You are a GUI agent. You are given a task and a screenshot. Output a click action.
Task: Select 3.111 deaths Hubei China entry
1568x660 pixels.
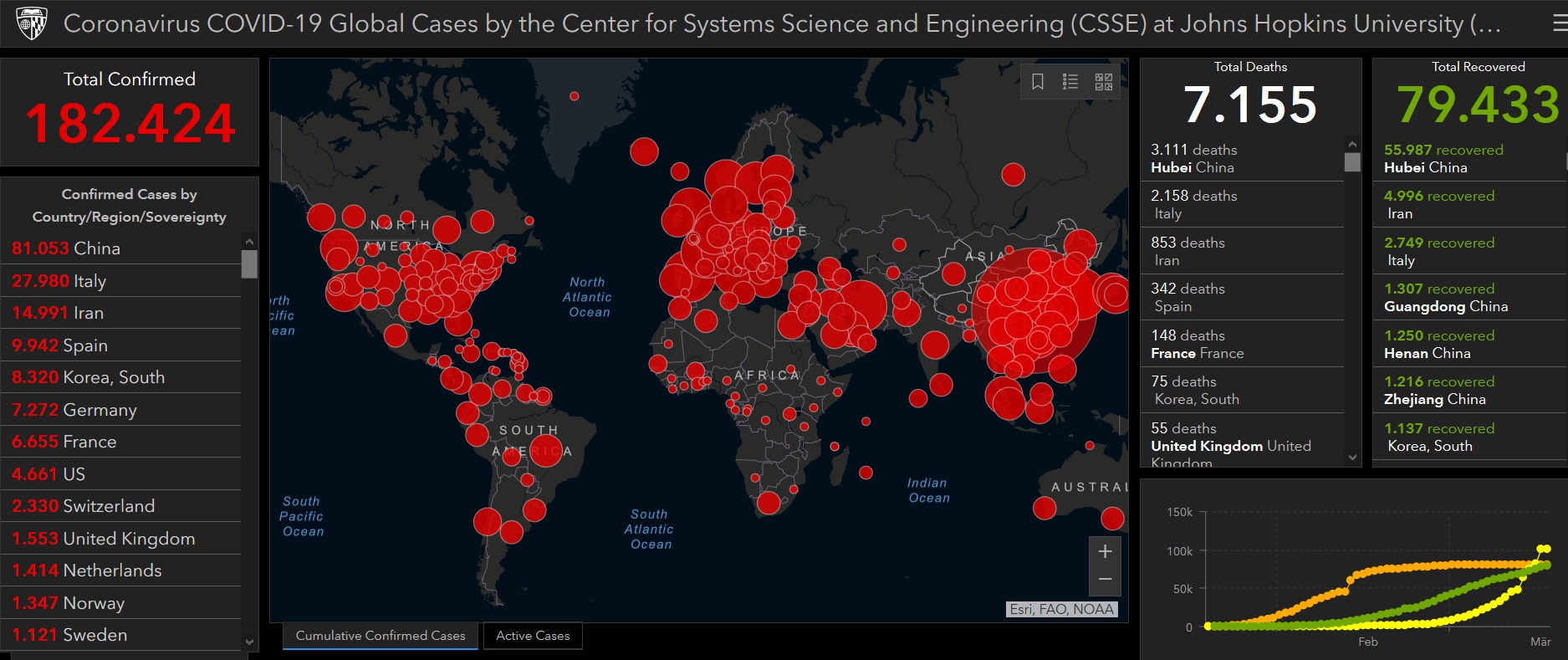(1243, 158)
